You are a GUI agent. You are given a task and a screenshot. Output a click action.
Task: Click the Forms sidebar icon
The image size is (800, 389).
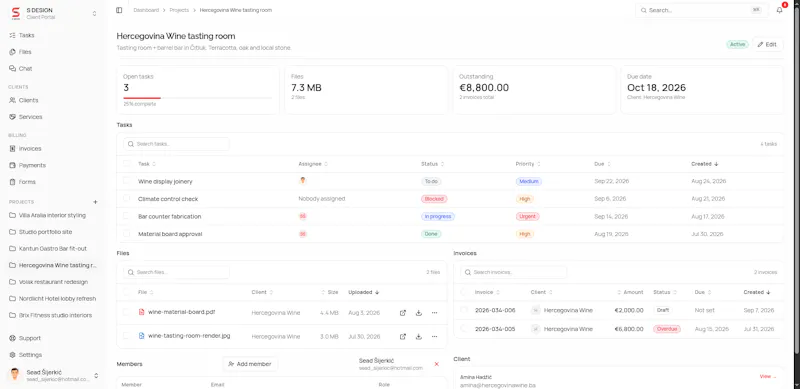(x=12, y=182)
